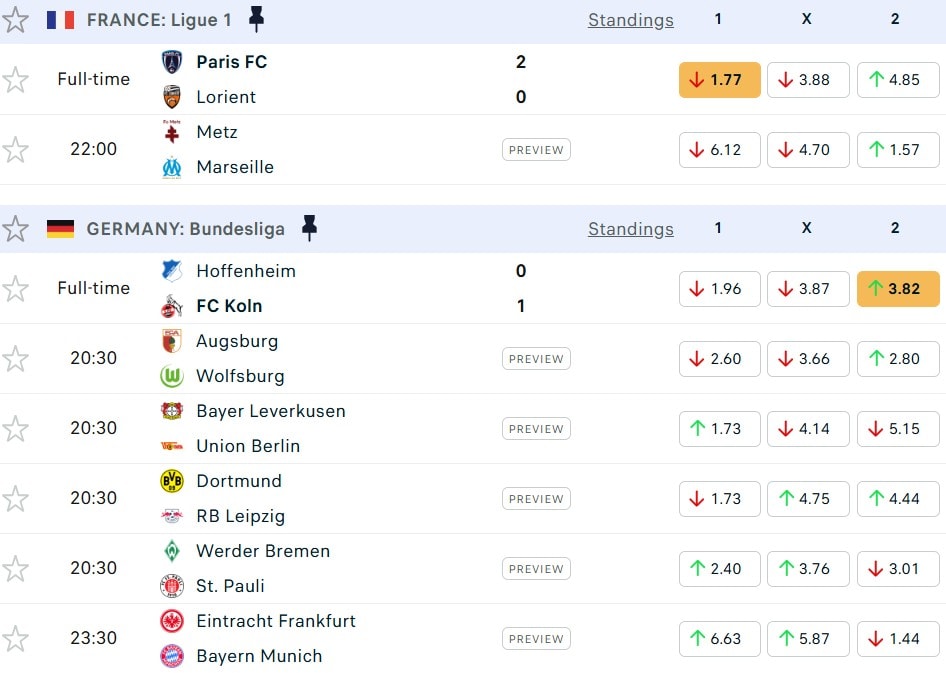Click the Marseille team logo
946x673 pixels.
(172, 167)
